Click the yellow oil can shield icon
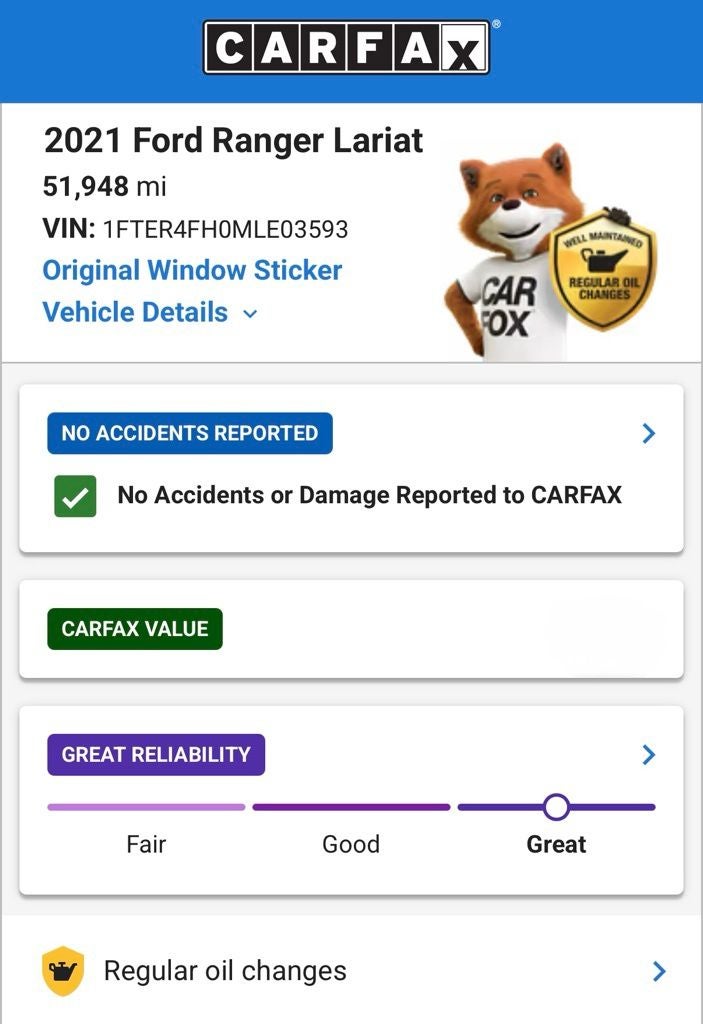The height and width of the screenshot is (1024, 703). [62, 971]
